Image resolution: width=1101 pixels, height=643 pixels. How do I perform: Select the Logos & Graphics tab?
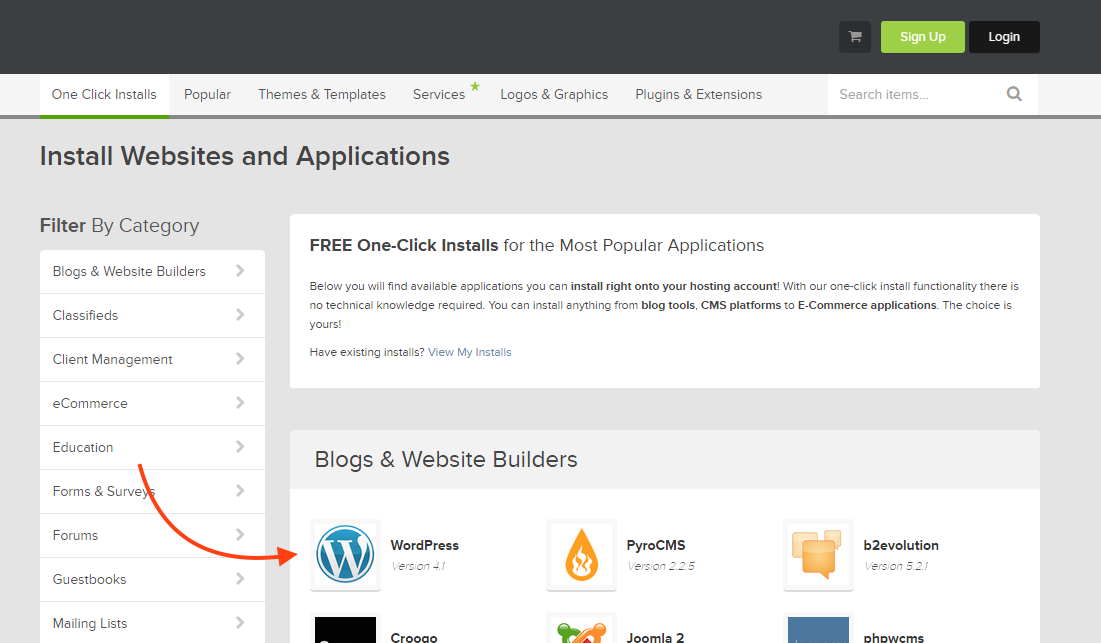(x=554, y=95)
